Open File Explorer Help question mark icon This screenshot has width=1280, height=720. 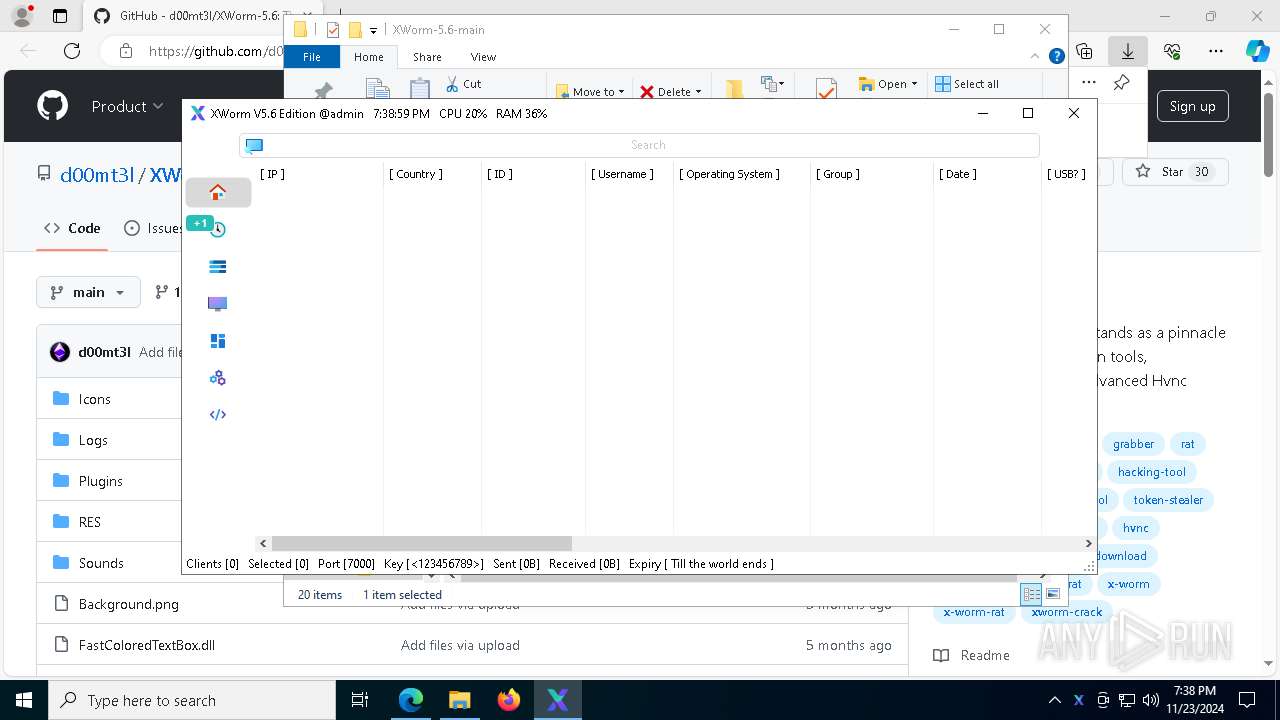pyautogui.click(x=1057, y=57)
